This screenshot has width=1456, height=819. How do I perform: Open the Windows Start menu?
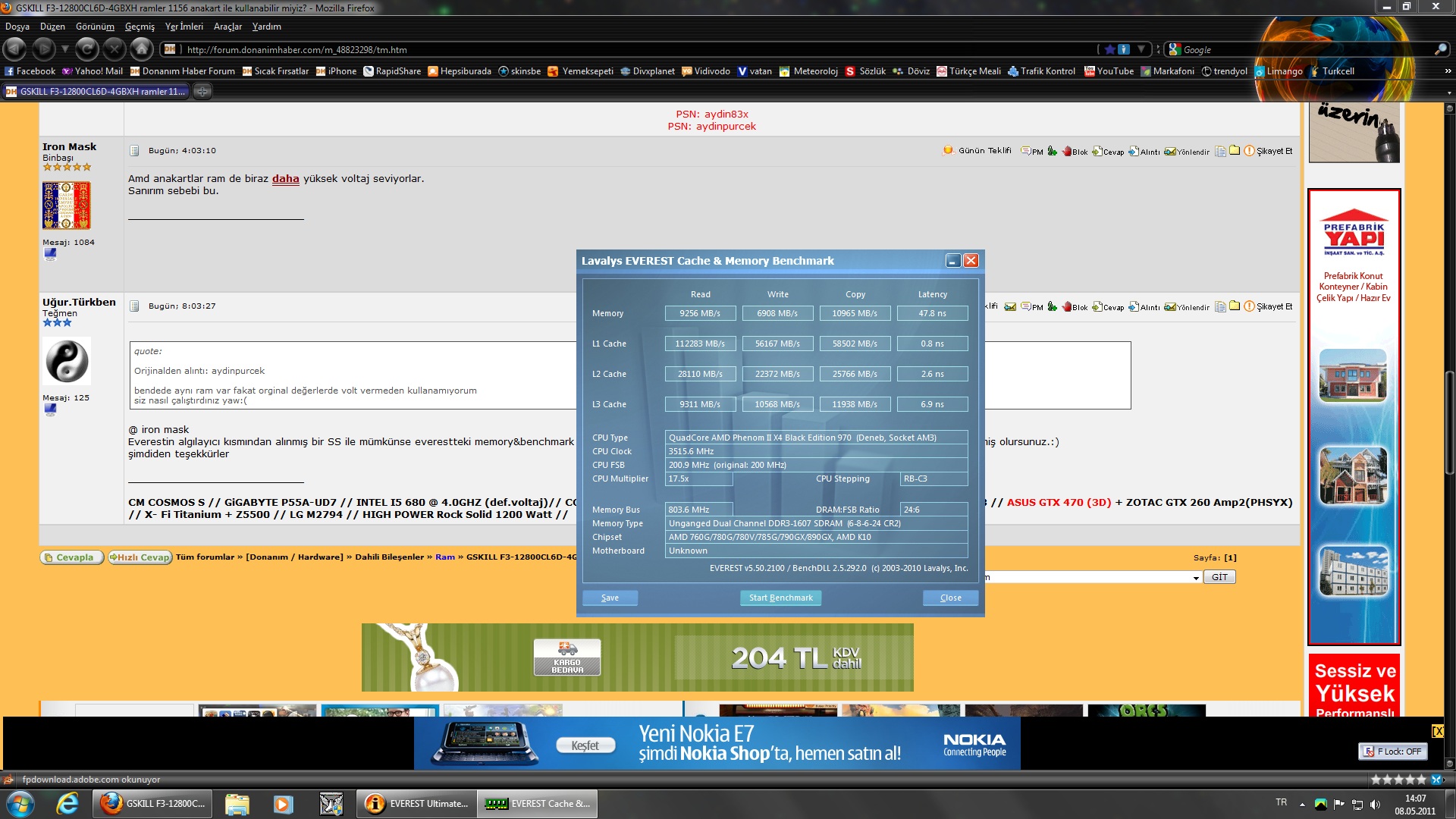20,804
